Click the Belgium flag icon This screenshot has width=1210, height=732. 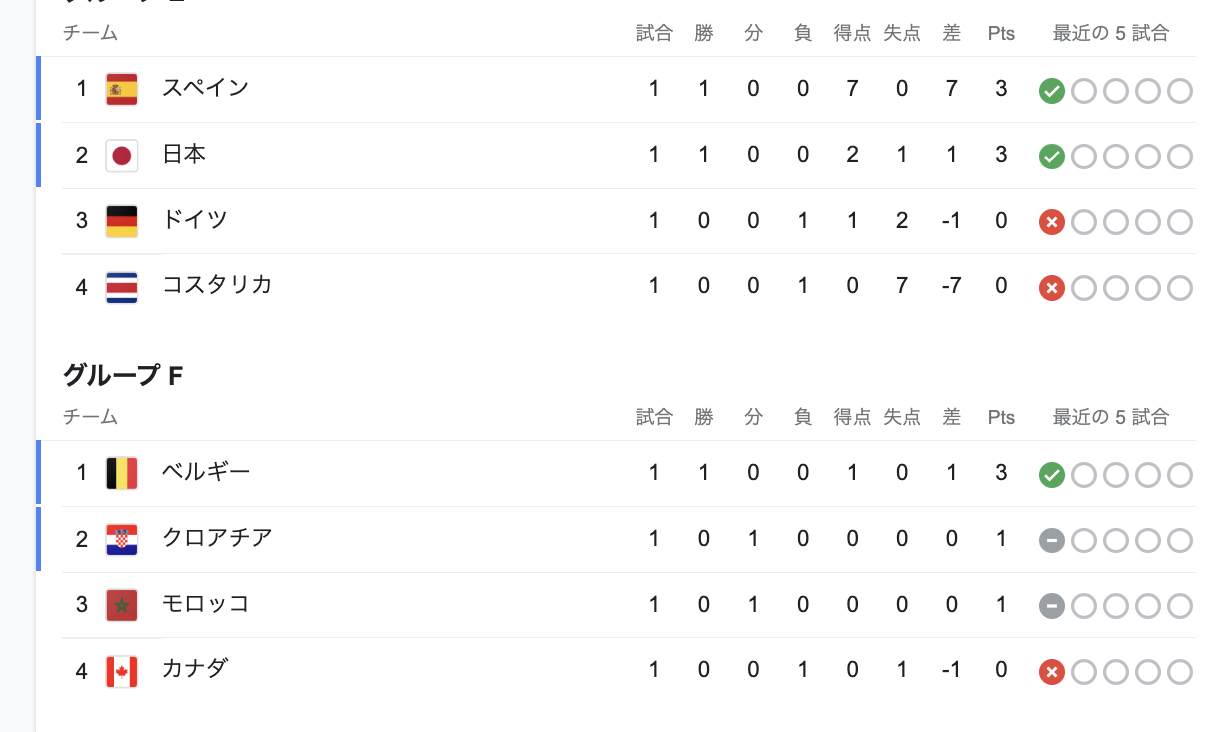coord(122,473)
